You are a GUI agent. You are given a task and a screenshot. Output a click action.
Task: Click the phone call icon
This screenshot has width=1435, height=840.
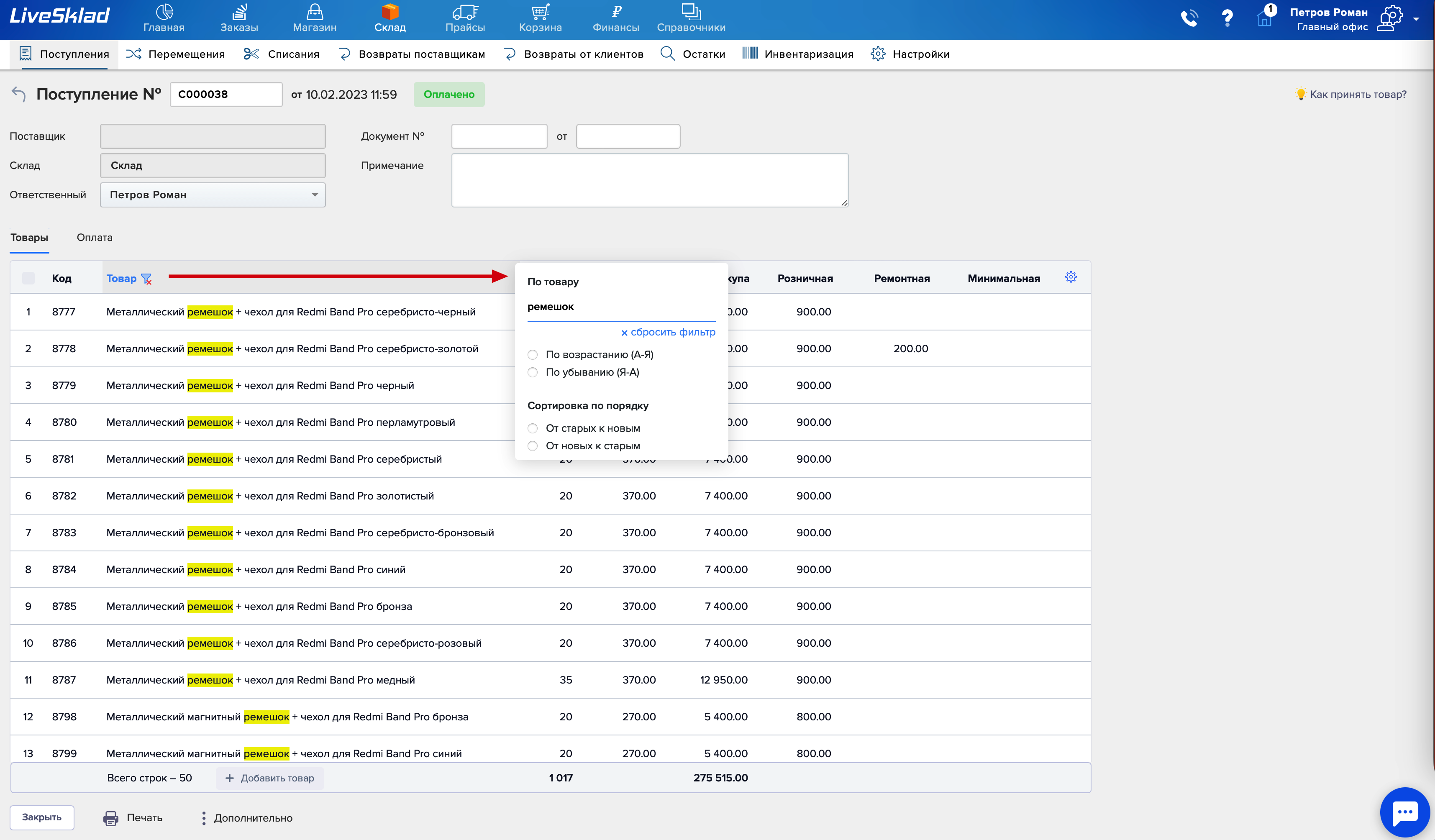point(1189,18)
